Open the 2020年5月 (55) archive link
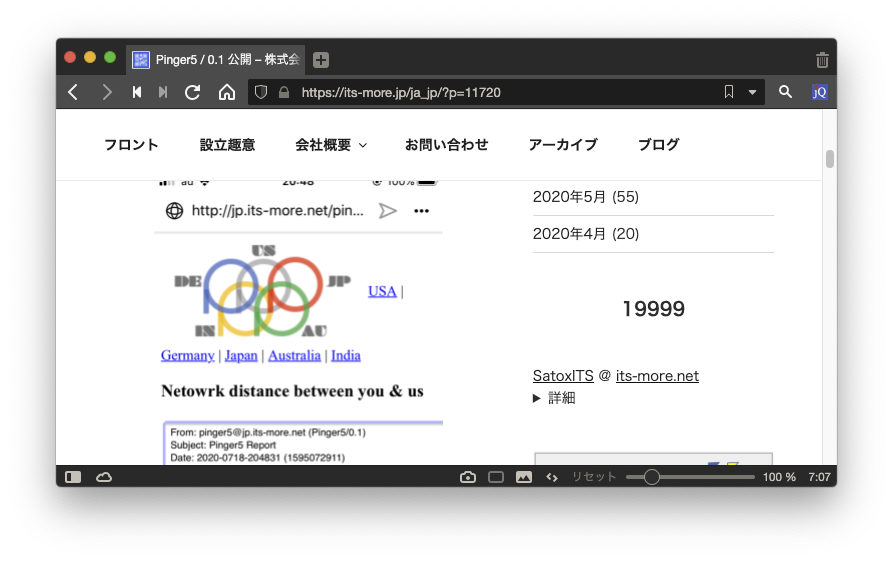The width and height of the screenshot is (893, 561). tap(585, 197)
